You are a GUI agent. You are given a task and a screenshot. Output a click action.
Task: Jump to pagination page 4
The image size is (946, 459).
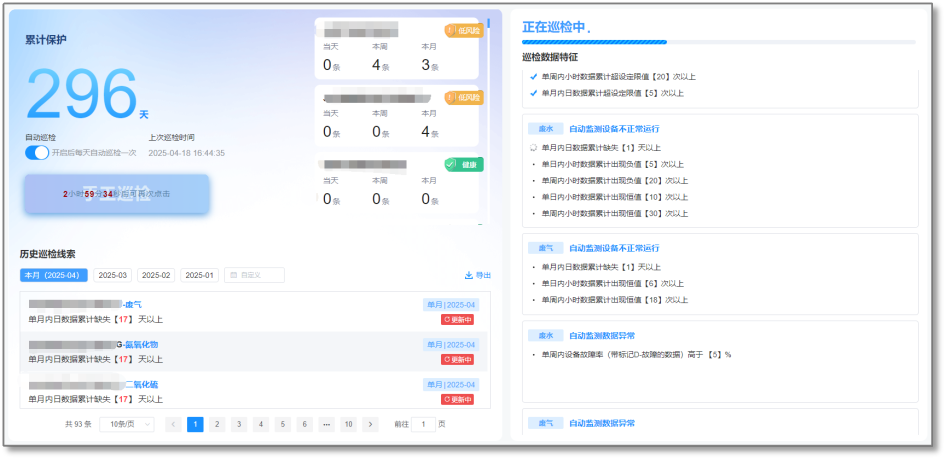click(261, 424)
